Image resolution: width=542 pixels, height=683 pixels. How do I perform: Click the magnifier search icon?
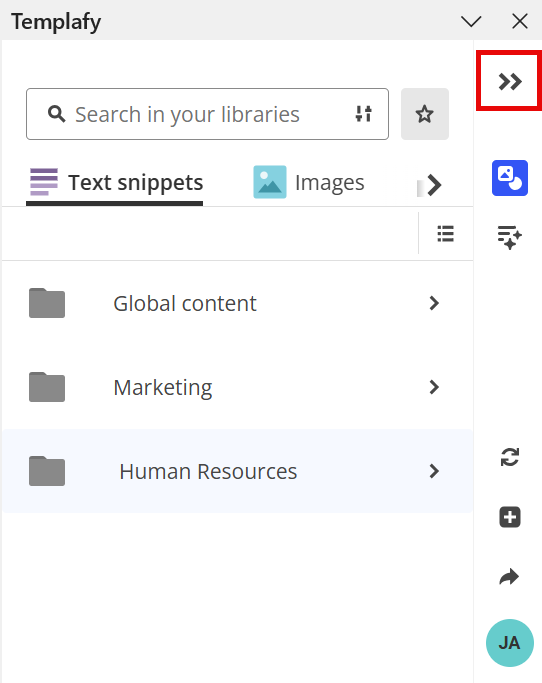[x=57, y=114]
